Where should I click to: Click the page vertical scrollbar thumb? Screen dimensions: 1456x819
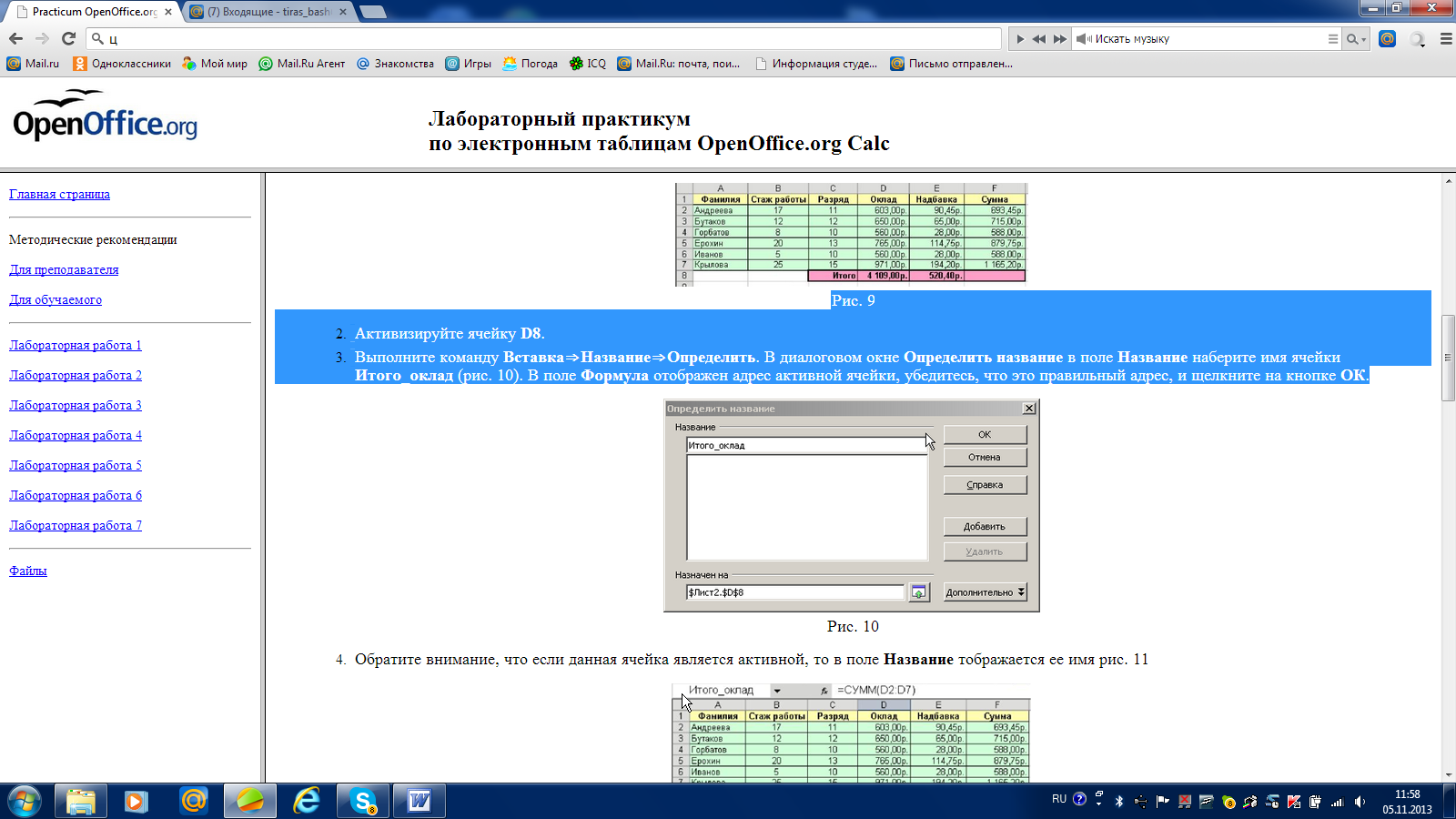[1448, 358]
